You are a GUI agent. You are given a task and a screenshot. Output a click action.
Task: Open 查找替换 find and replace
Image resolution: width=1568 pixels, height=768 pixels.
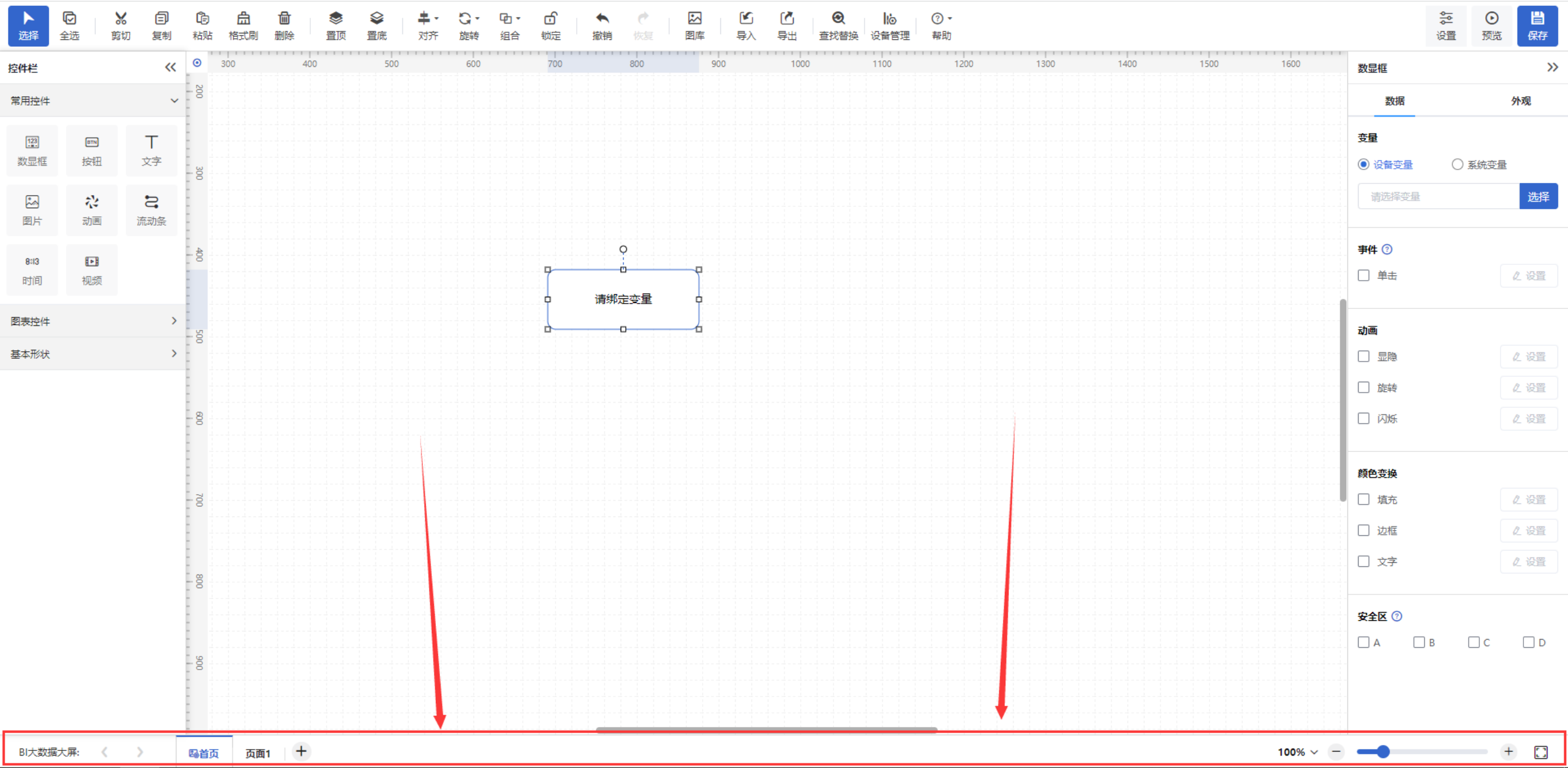(x=838, y=26)
